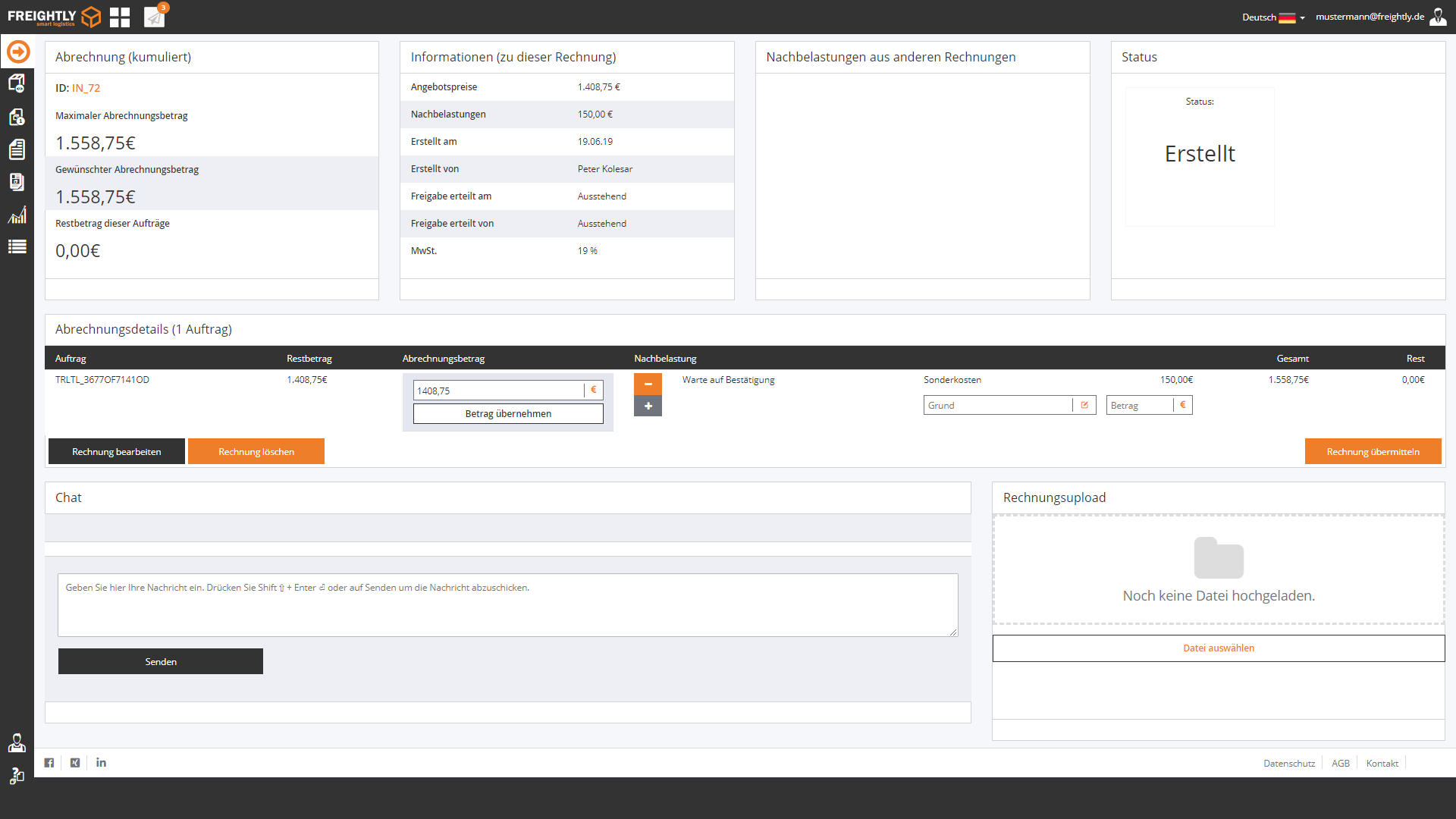This screenshot has height=819, width=1456.
Task: Click into the chat message textarea
Action: point(508,605)
